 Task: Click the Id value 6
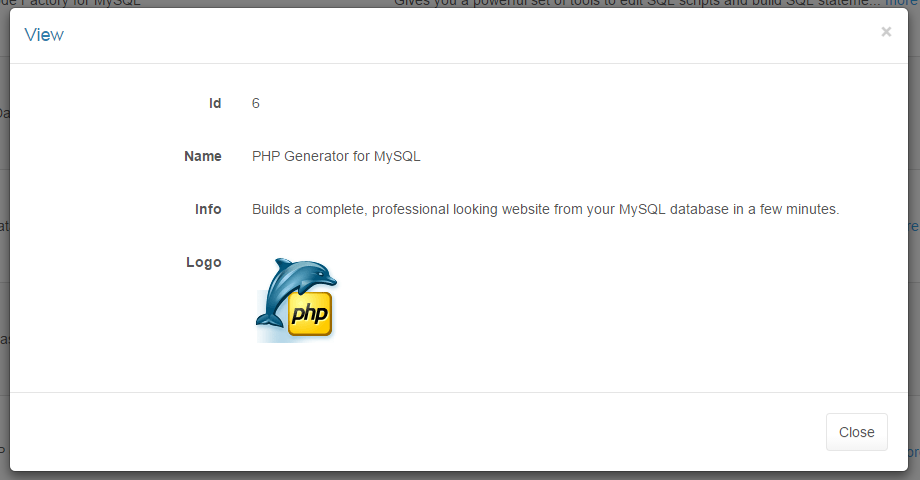tap(256, 103)
